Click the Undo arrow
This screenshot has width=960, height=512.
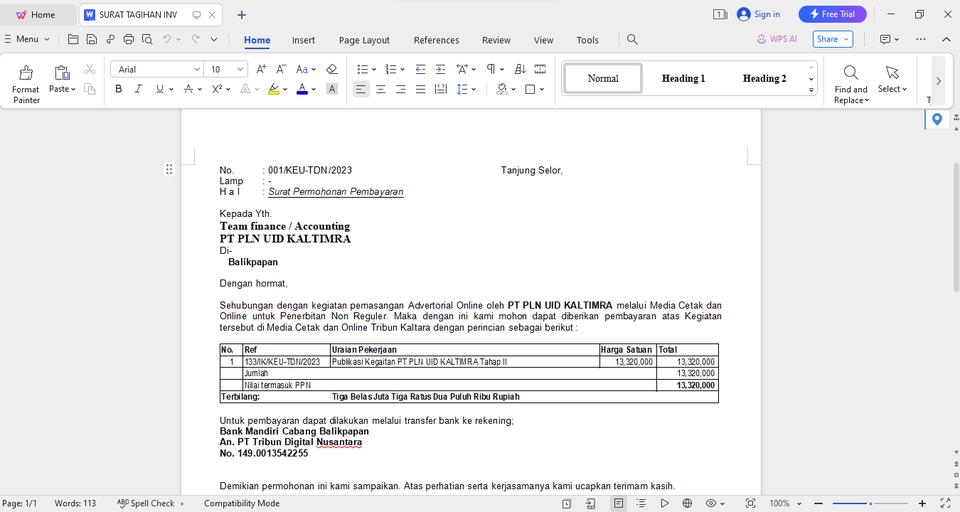click(167, 39)
